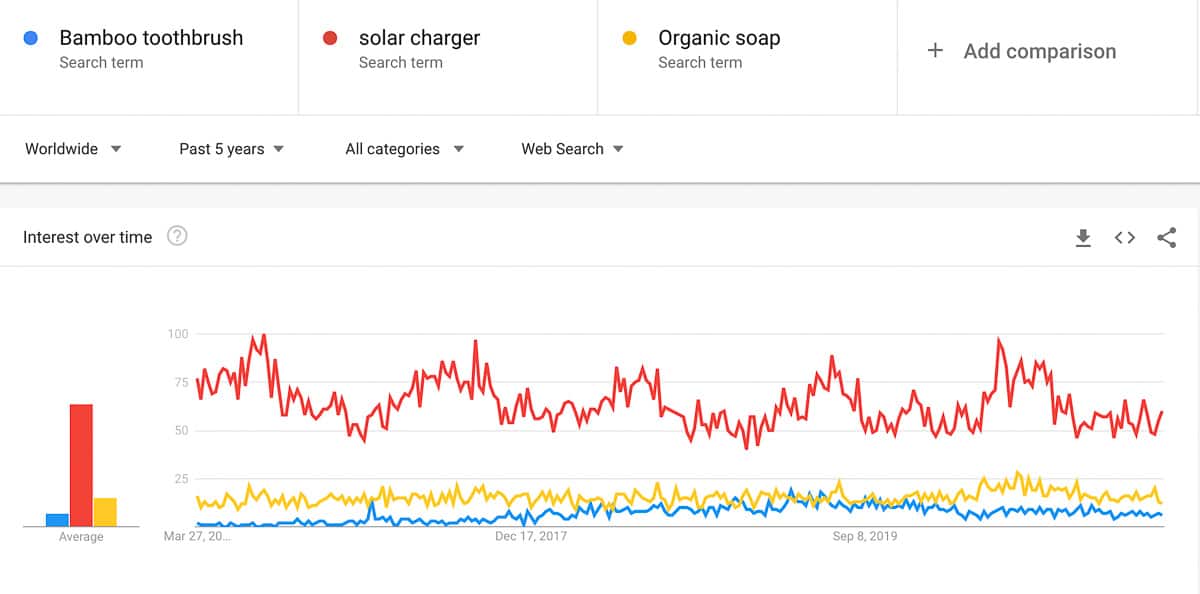The height and width of the screenshot is (594, 1200).
Task: Click the Add comparison button
Action: [1039, 51]
